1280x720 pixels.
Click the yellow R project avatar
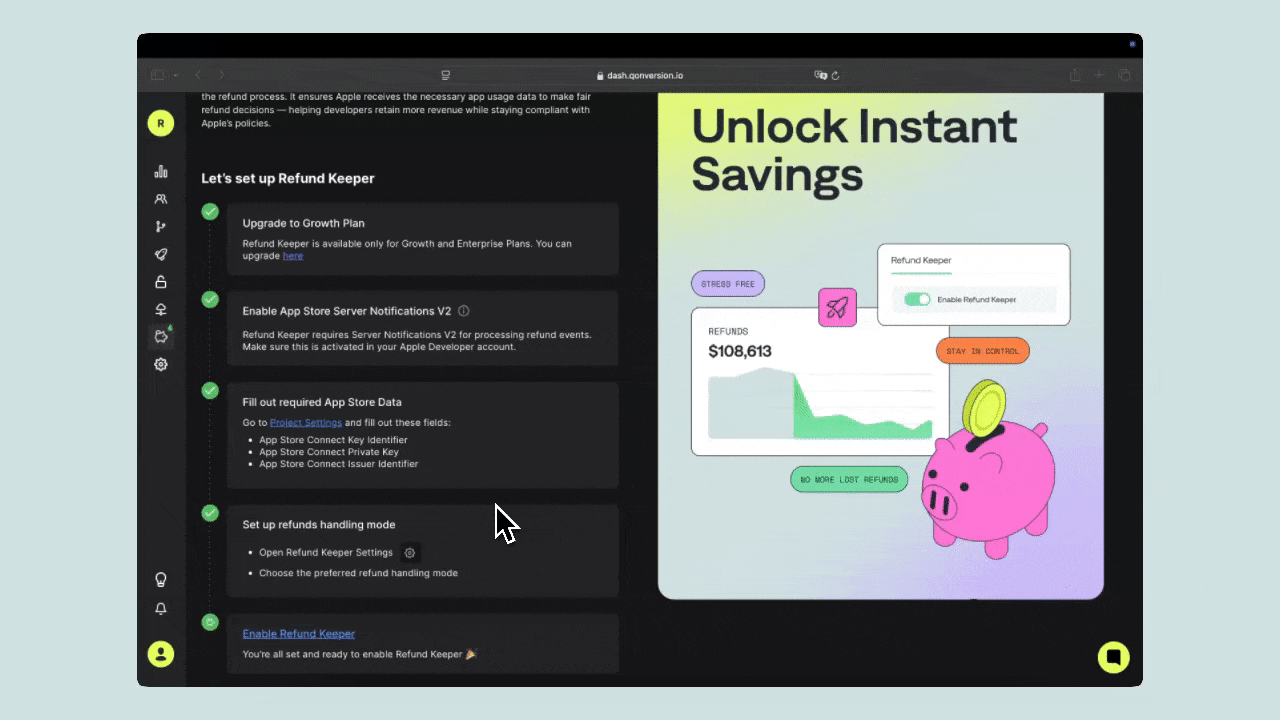(x=161, y=123)
